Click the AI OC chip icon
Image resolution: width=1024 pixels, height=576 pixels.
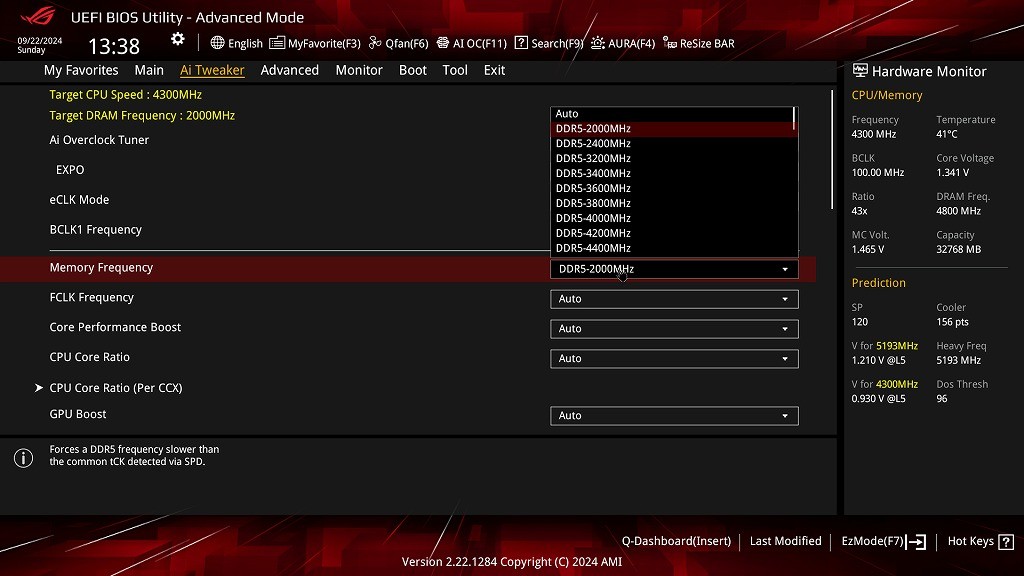[x=443, y=43]
